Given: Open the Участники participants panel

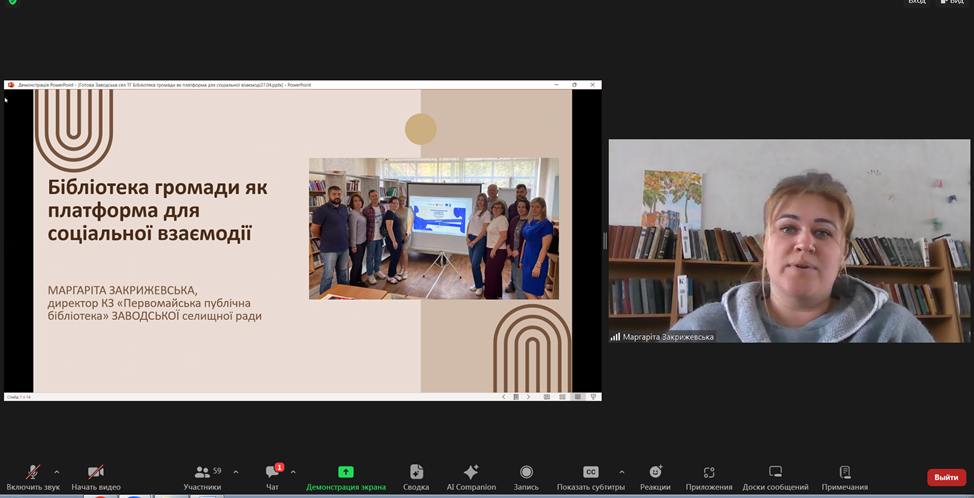Looking at the screenshot, I should 203,478.
